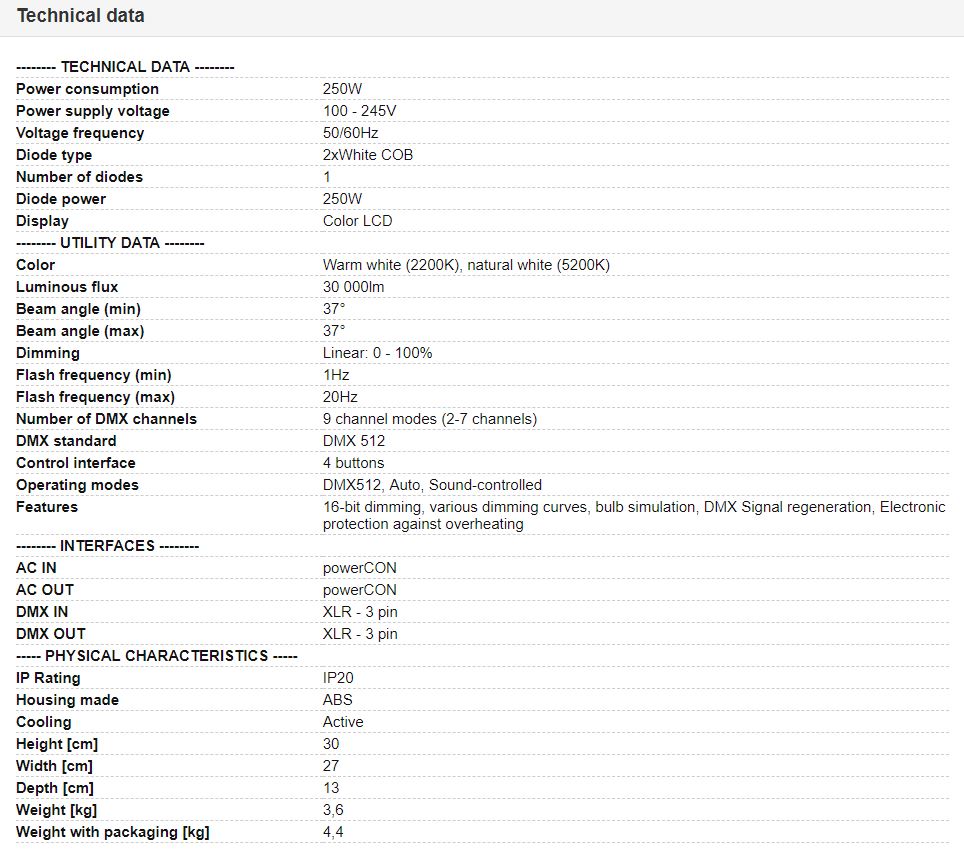Viewport: 964px width, 858px height.
Task: Select the 16-bit dimming features description
Action: click(634, 516)
